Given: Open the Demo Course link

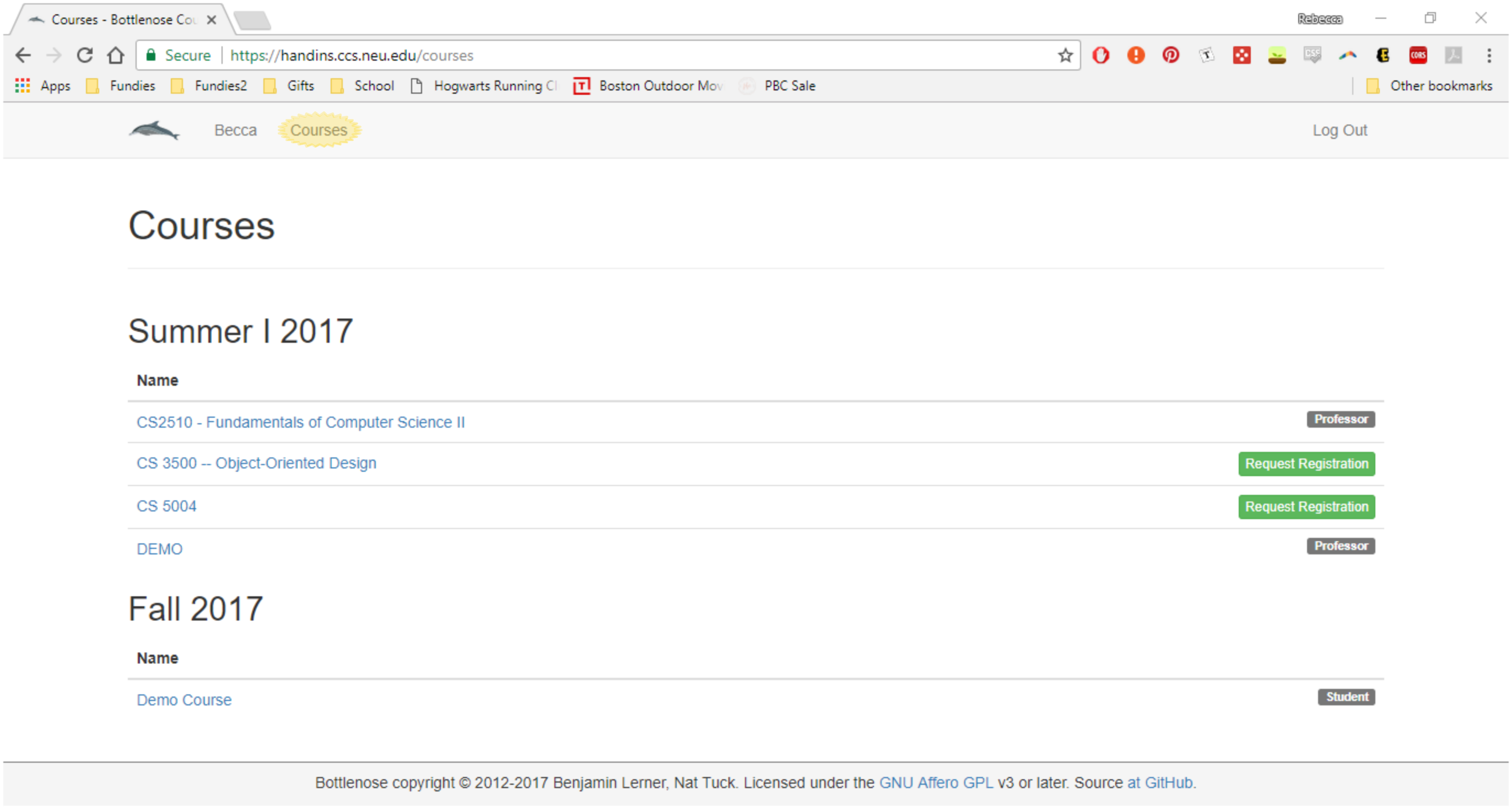Looking at the screenshot, I should [183, 700].
